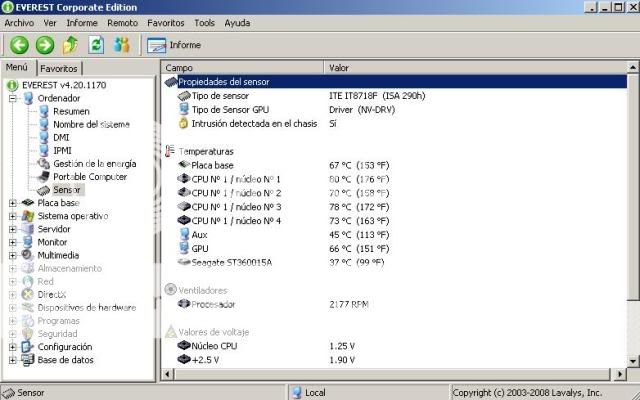Open the Informe report button
This screenshot has height=400, width=640.
[174, 45]
